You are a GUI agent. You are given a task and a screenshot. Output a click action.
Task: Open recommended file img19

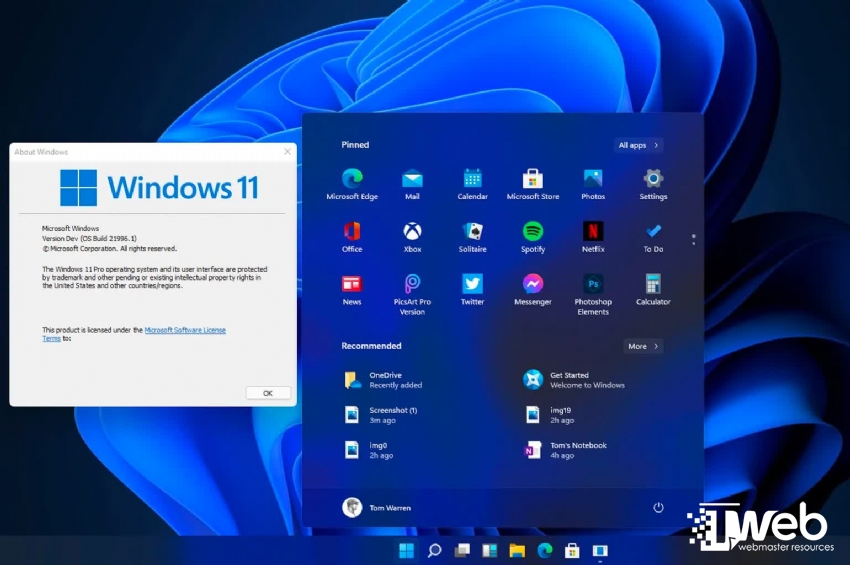point(550,415)
